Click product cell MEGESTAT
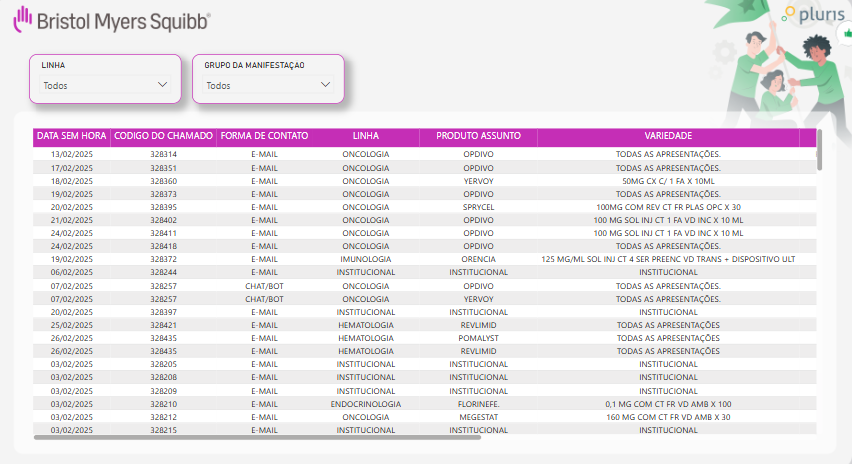This screenshot has height=464, width=852. click(x=478, y=417)
